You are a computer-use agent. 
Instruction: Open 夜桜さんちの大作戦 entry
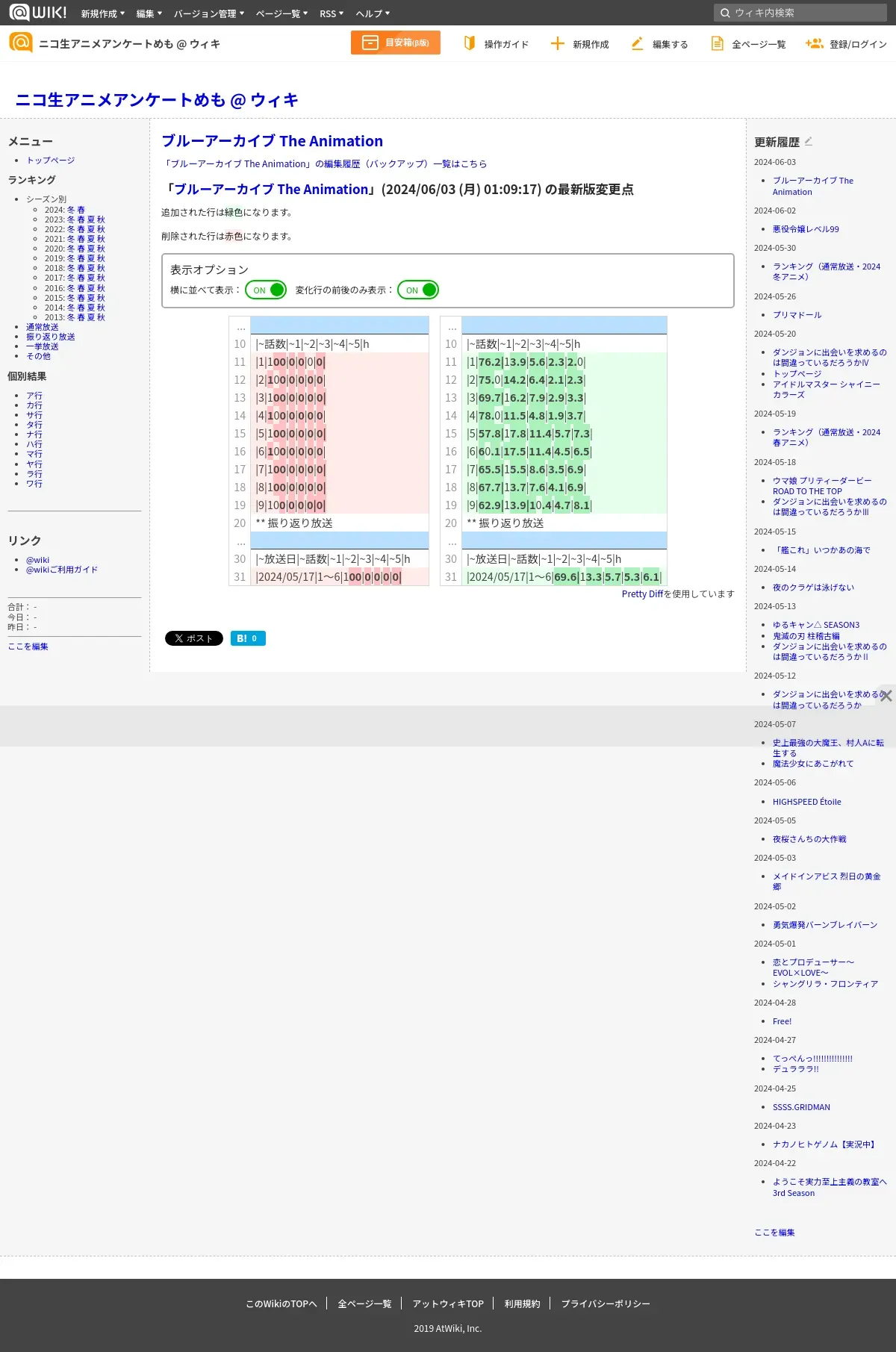point(809,839)
